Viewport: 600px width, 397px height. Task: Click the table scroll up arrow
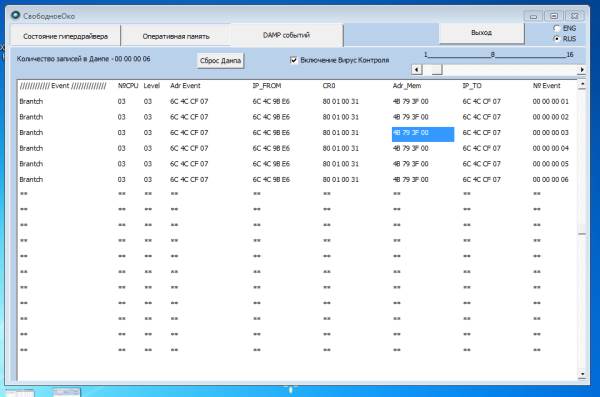[582, 84]
